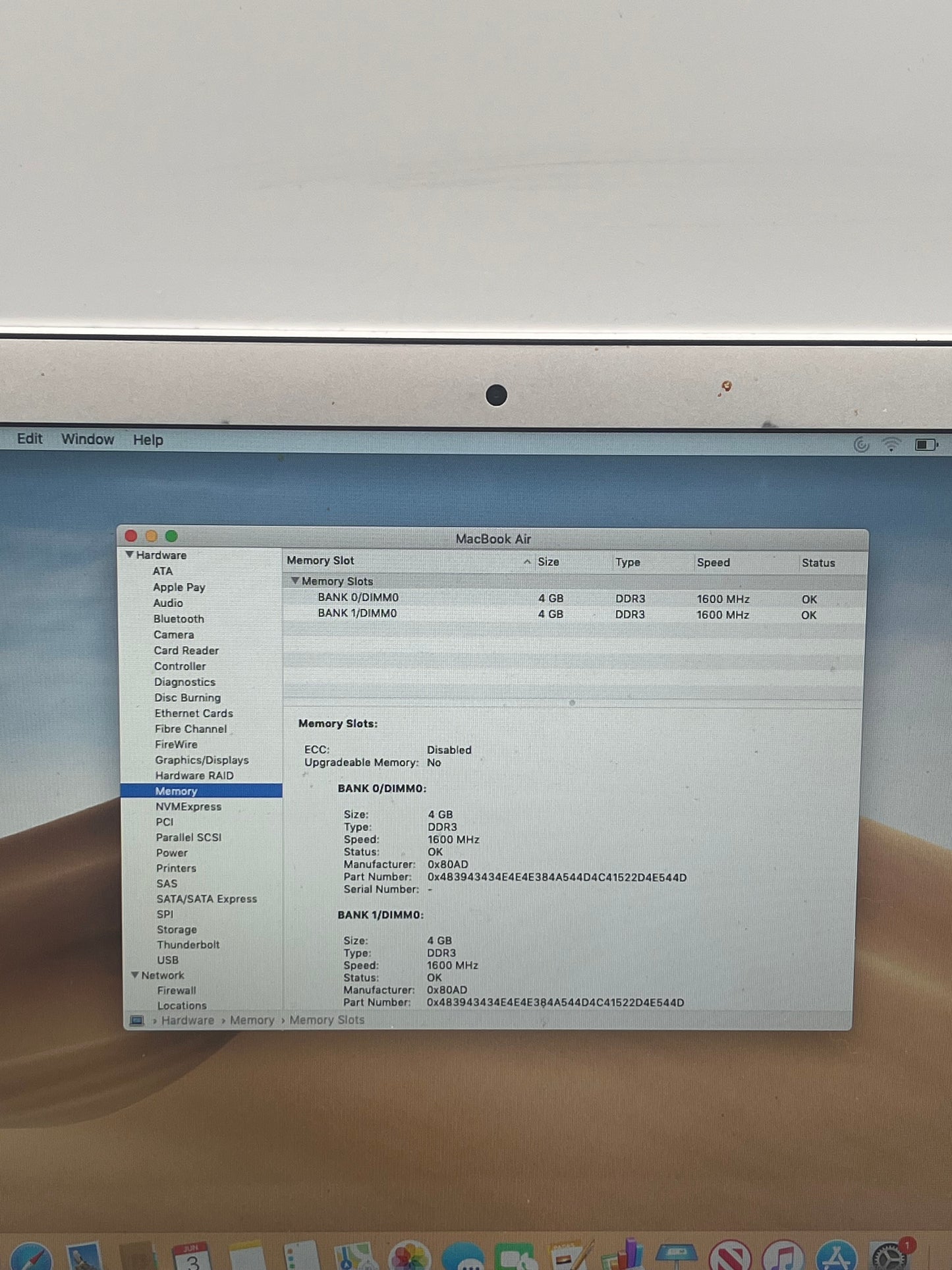Select Apple Pay in the sidebar
The height and width of the screenshot is (1270, 952).
(179, 587)
